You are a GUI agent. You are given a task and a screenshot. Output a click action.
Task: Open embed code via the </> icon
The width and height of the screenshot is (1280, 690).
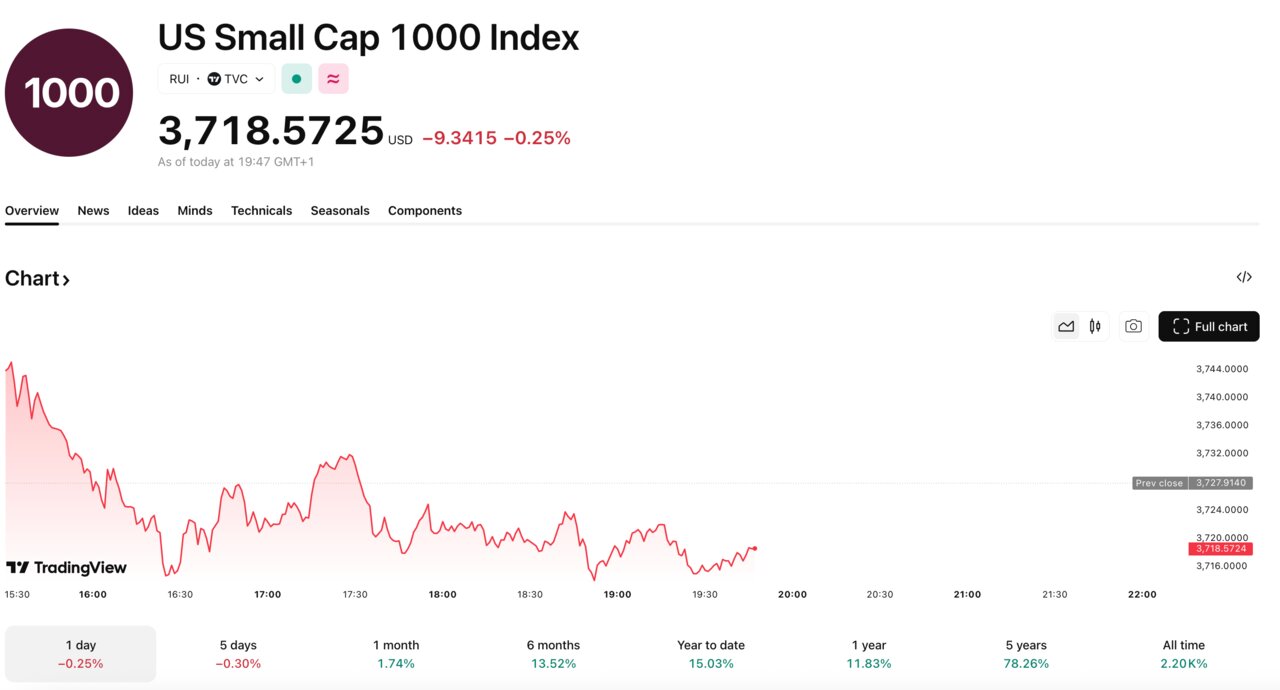point(1243,277)
